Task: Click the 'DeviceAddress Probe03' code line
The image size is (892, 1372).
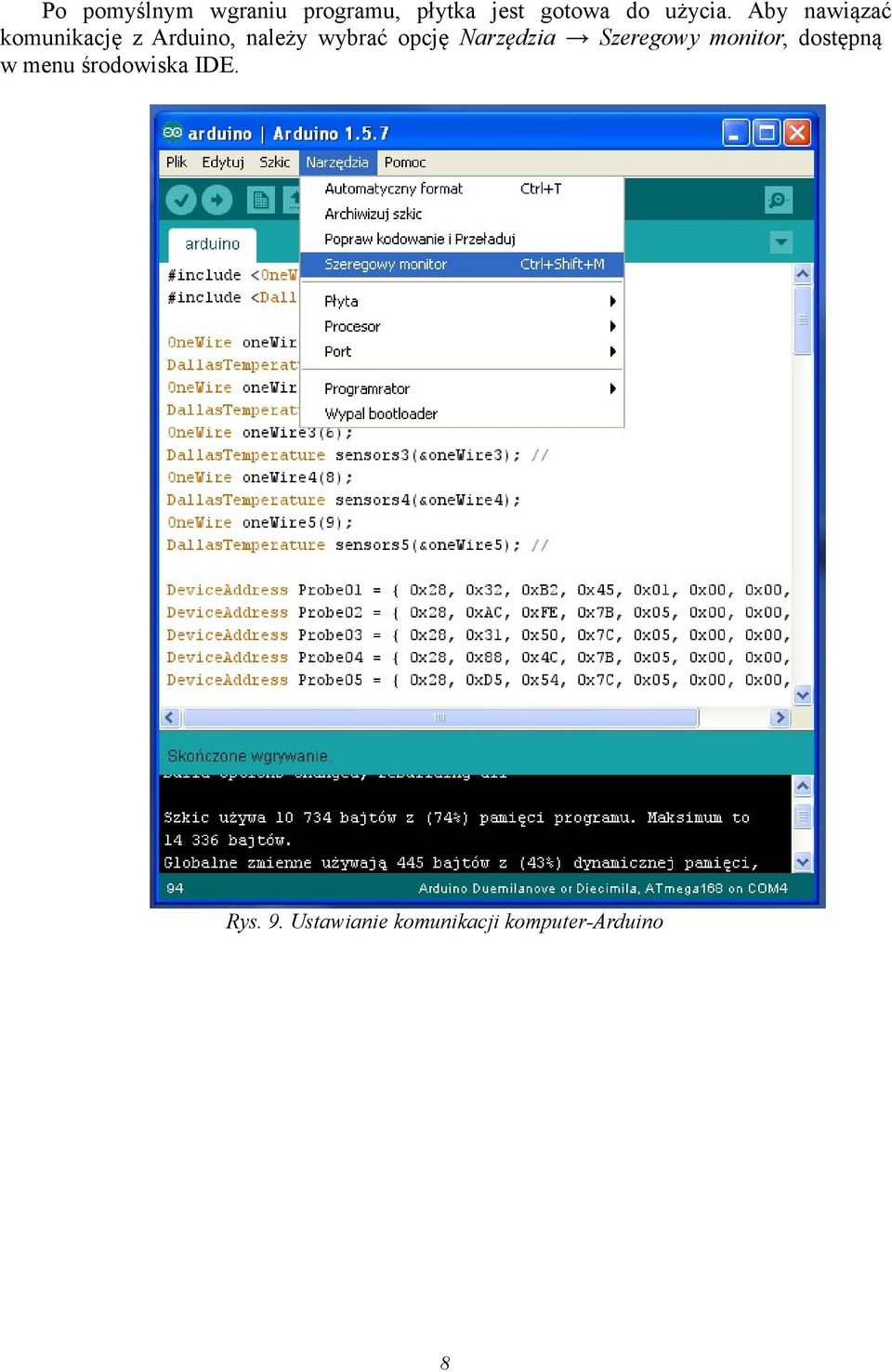Action: (479, 635)
